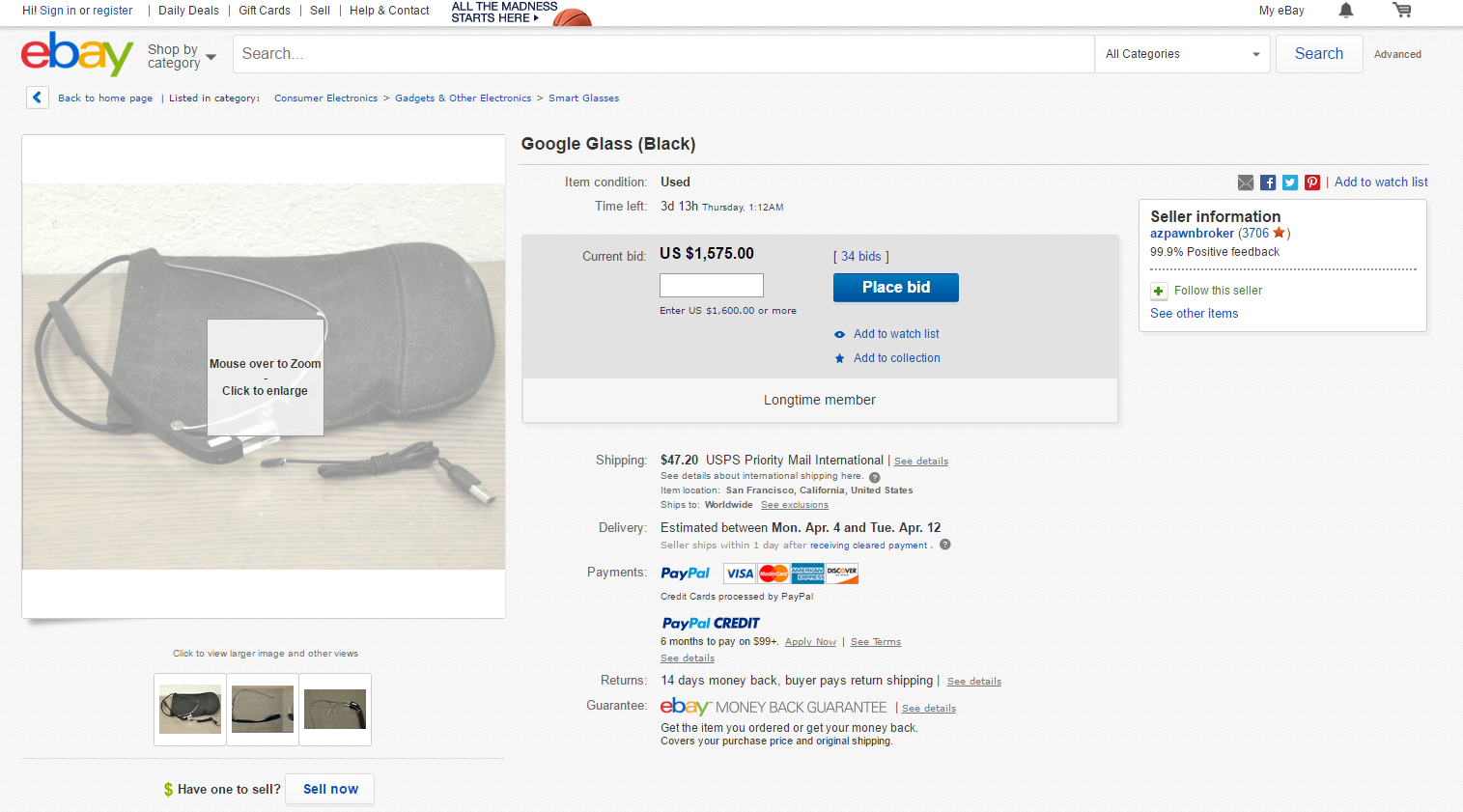The width and height of the screenshot is (1463, 812).
Task: Click the Sell now button
Action: coord(330,789)
